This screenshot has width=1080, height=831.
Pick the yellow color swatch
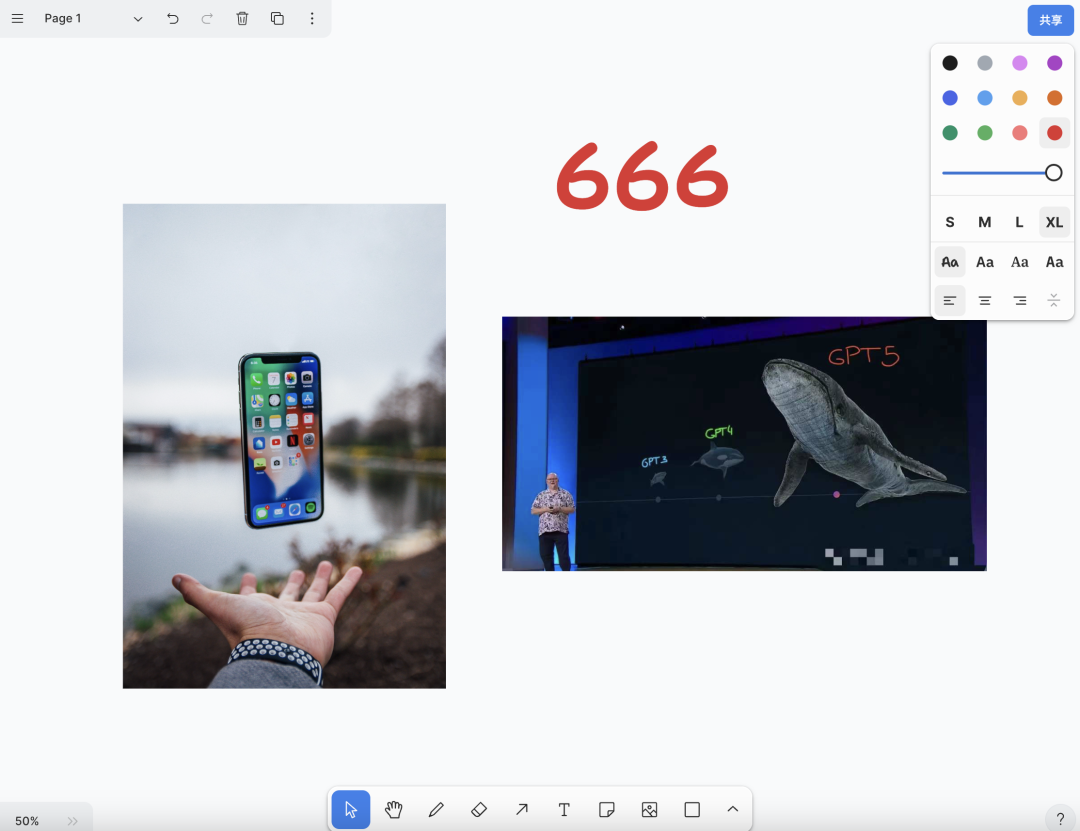click(x=1019, y=98)
